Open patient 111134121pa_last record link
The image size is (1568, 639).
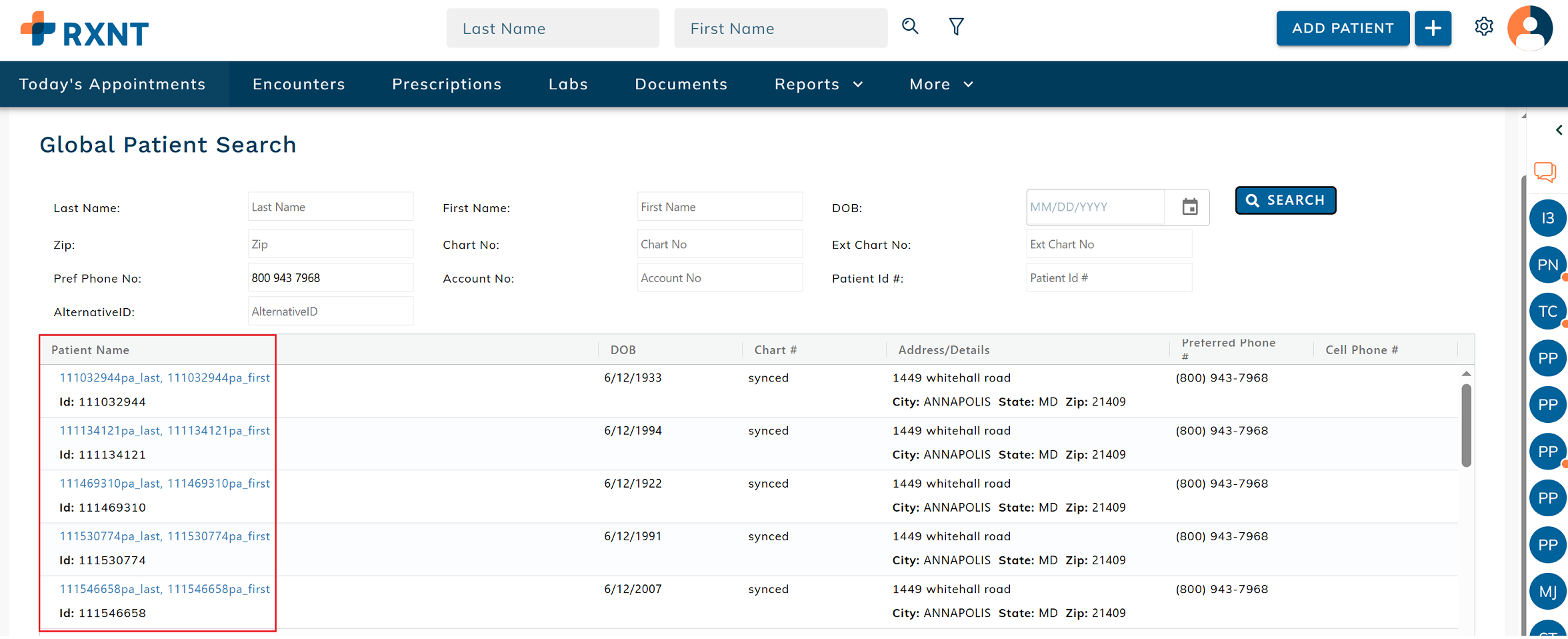(165, 431)
